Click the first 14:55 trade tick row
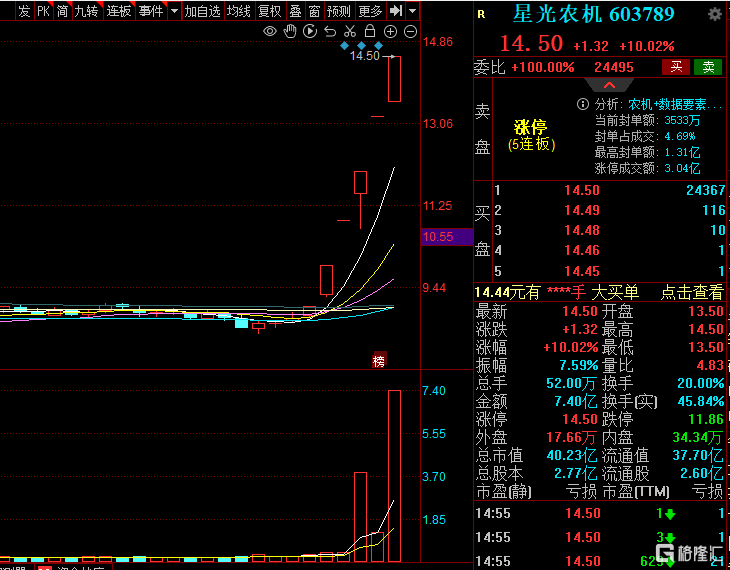Screen dimensions: 730x570 coord(600,514)
